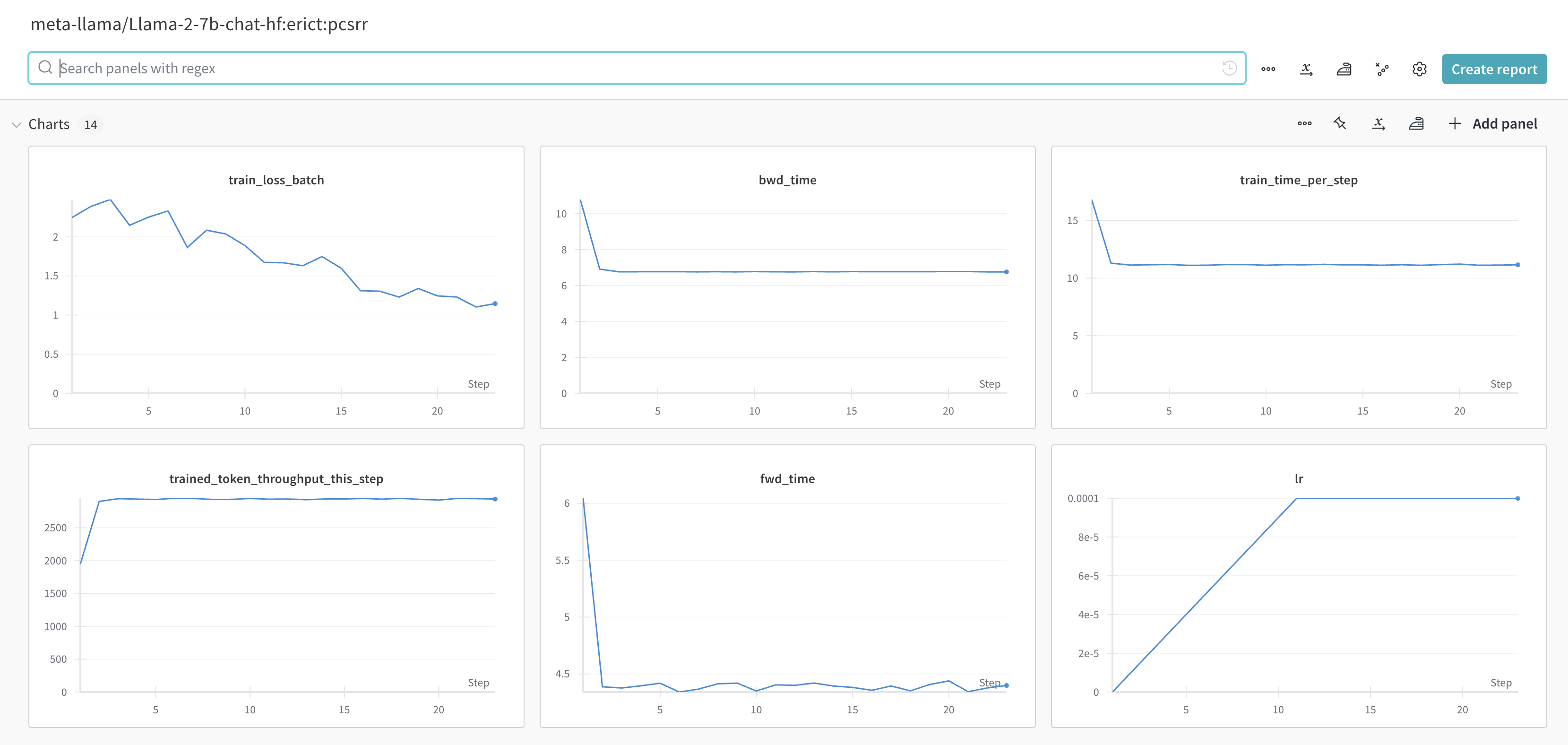Click the end point of fwd_time line
Viewport: 1568px width, 745px height.
coord(1006,685)
